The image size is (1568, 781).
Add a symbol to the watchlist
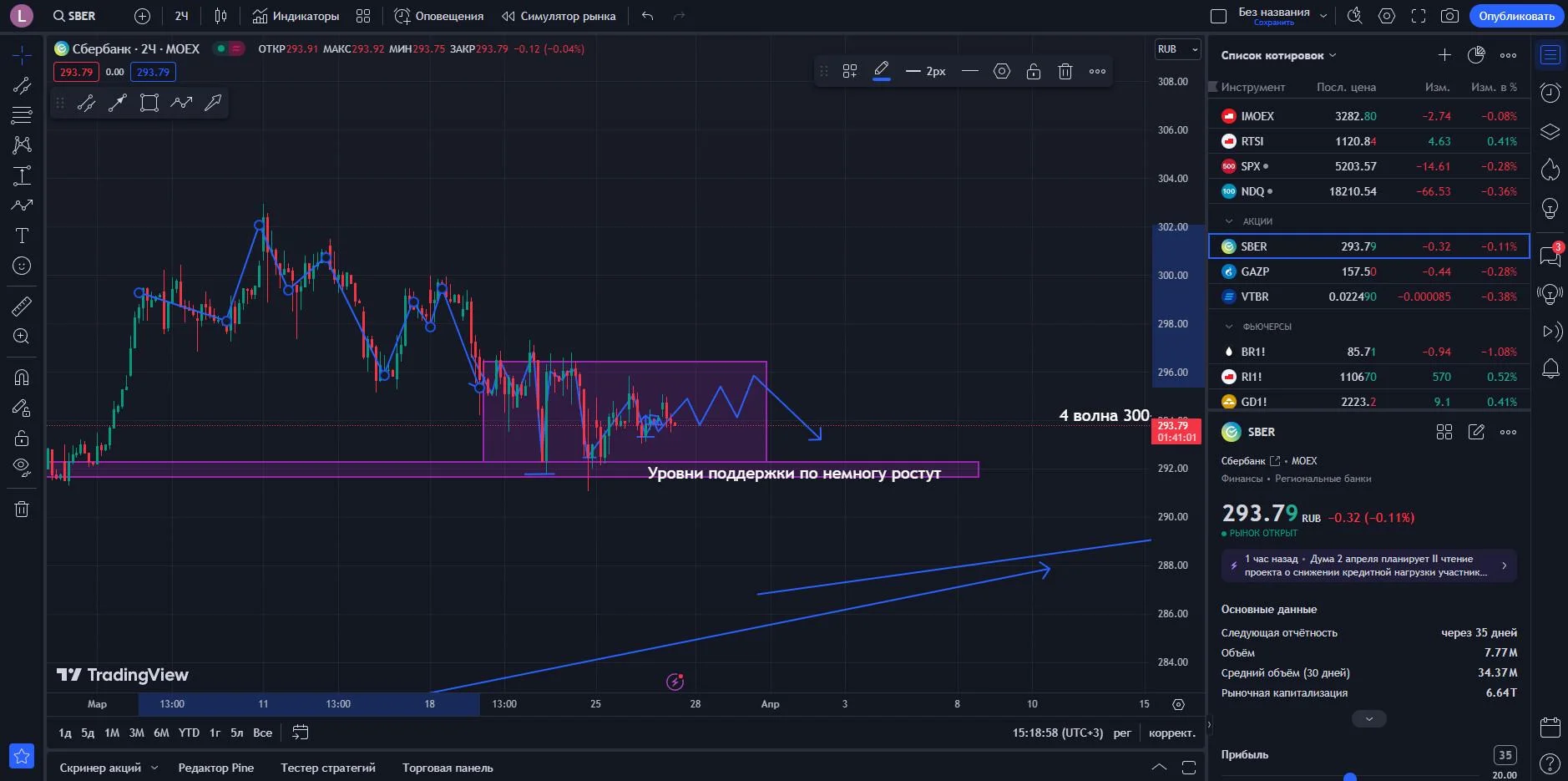[x=1444, y=55]
